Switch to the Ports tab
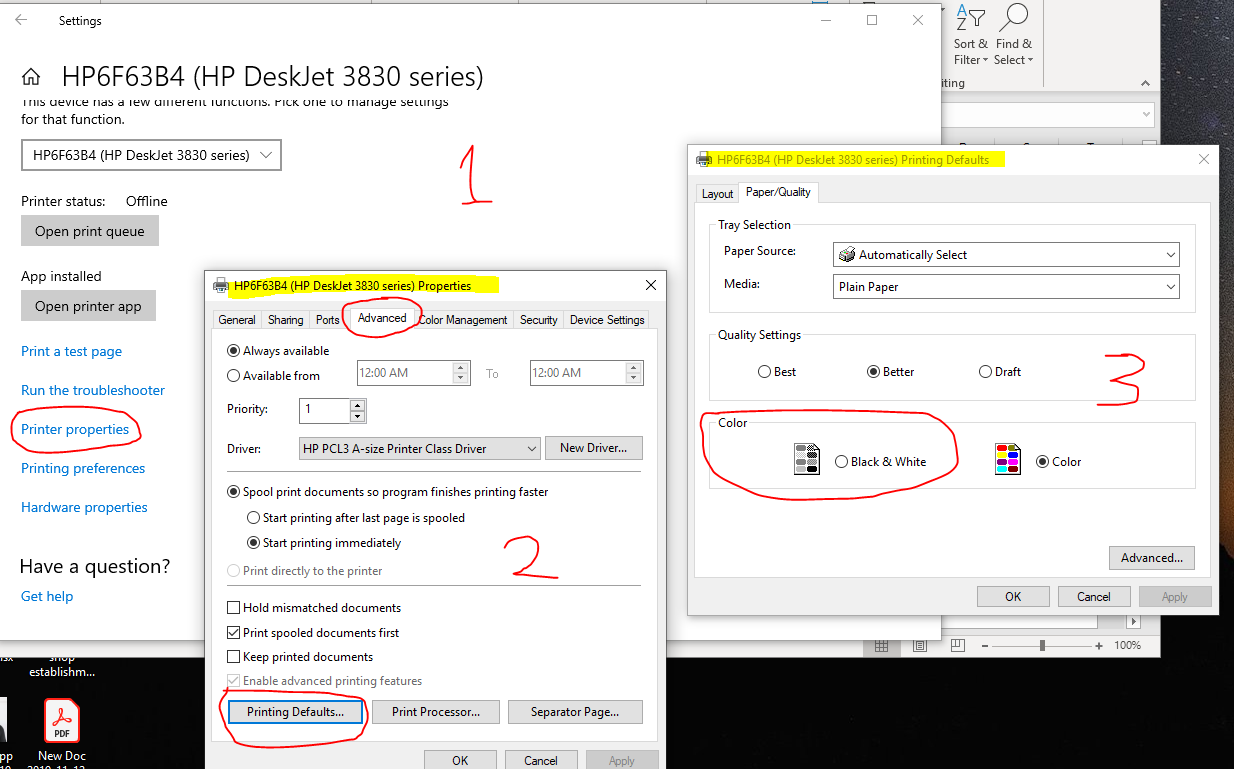The image size is (1234, 769). (328, 320)
